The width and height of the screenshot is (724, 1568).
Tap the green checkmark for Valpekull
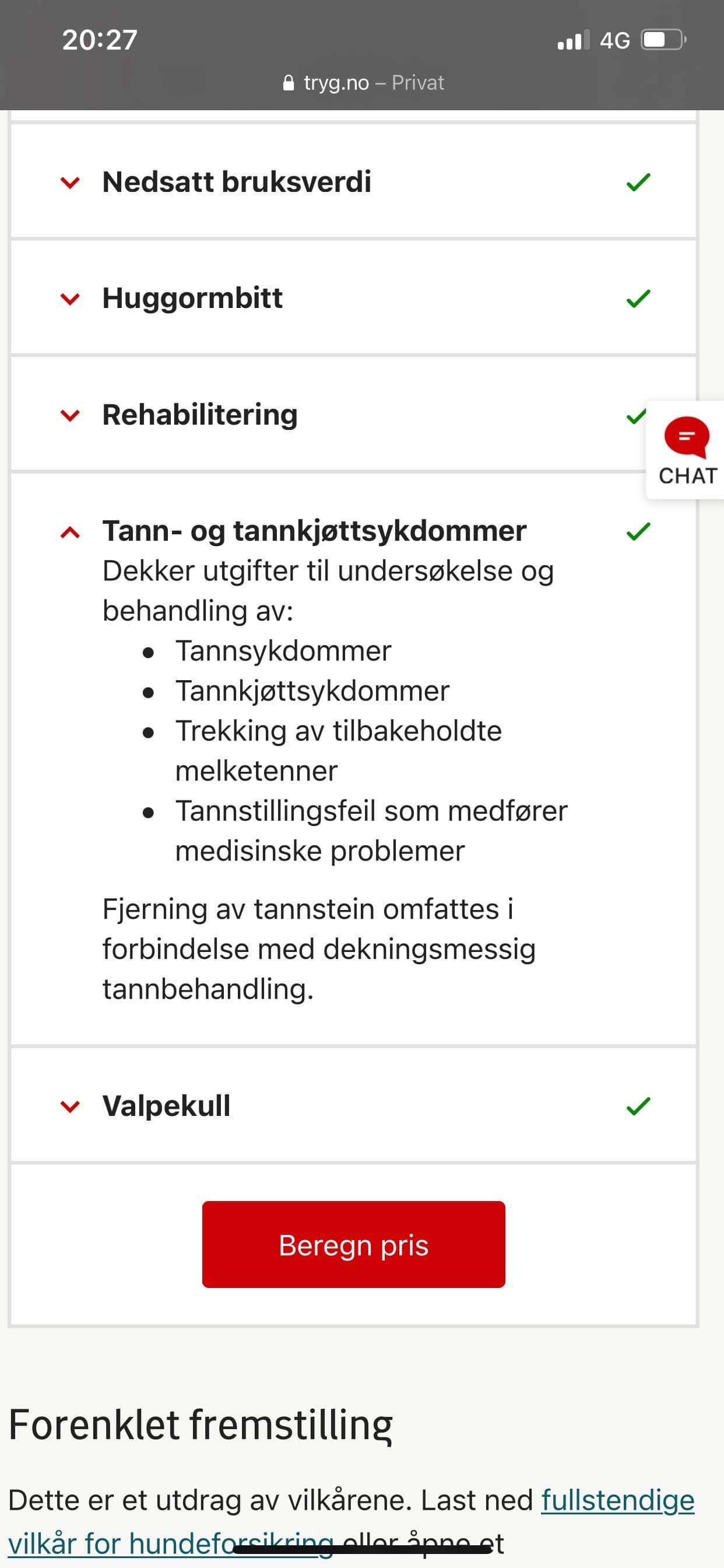click(638, 1106)
